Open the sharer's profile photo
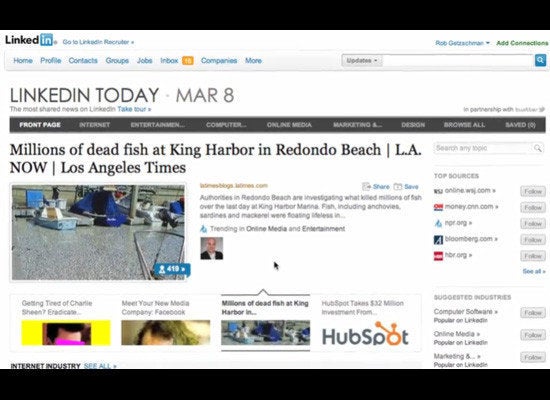 (212, 248)
